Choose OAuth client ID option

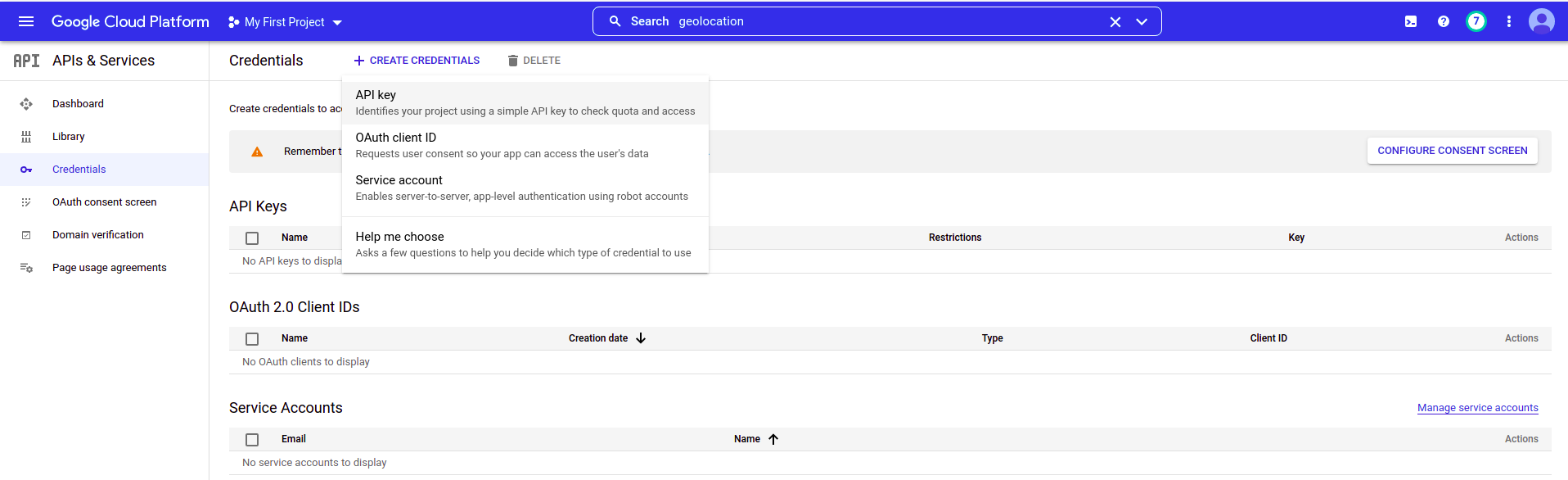[525, 146]
